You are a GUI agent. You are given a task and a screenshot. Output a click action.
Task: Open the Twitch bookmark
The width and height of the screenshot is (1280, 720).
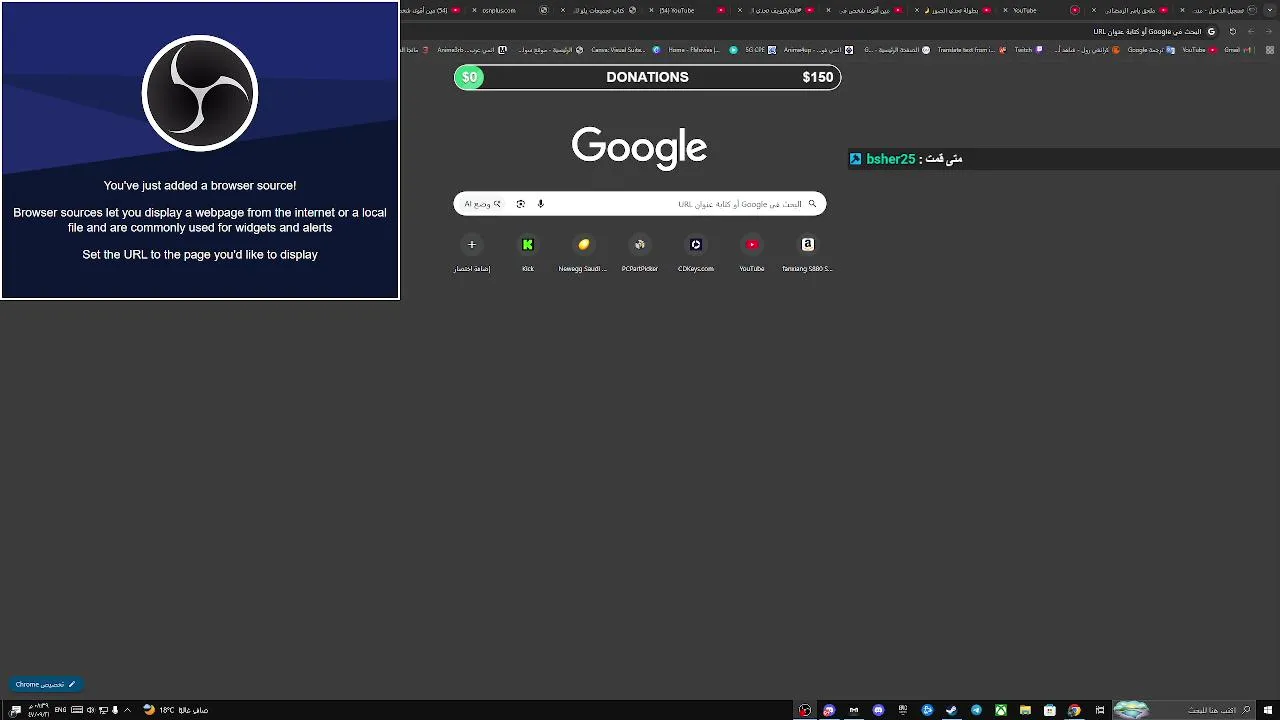[1029, 49]
